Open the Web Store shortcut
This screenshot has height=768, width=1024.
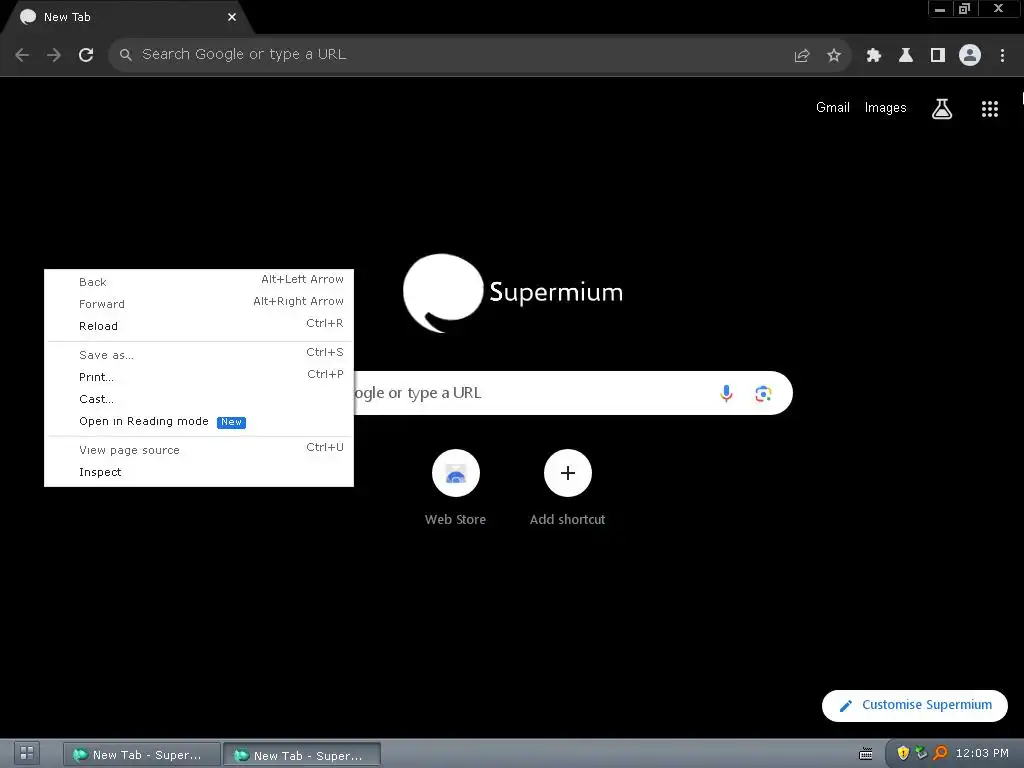click(456, 487)
